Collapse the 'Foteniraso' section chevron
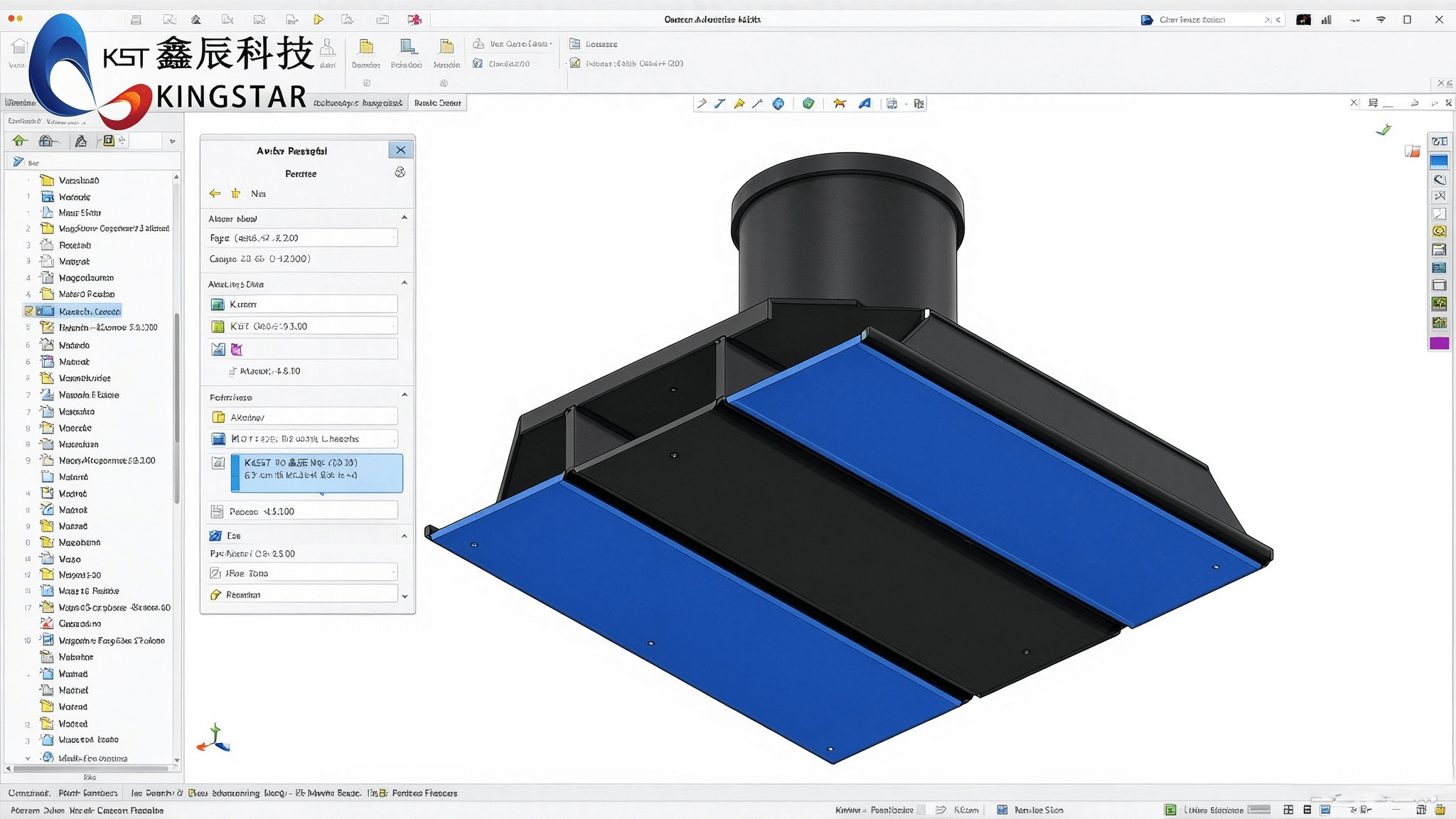1456x819 pixels. pos(405,395)
